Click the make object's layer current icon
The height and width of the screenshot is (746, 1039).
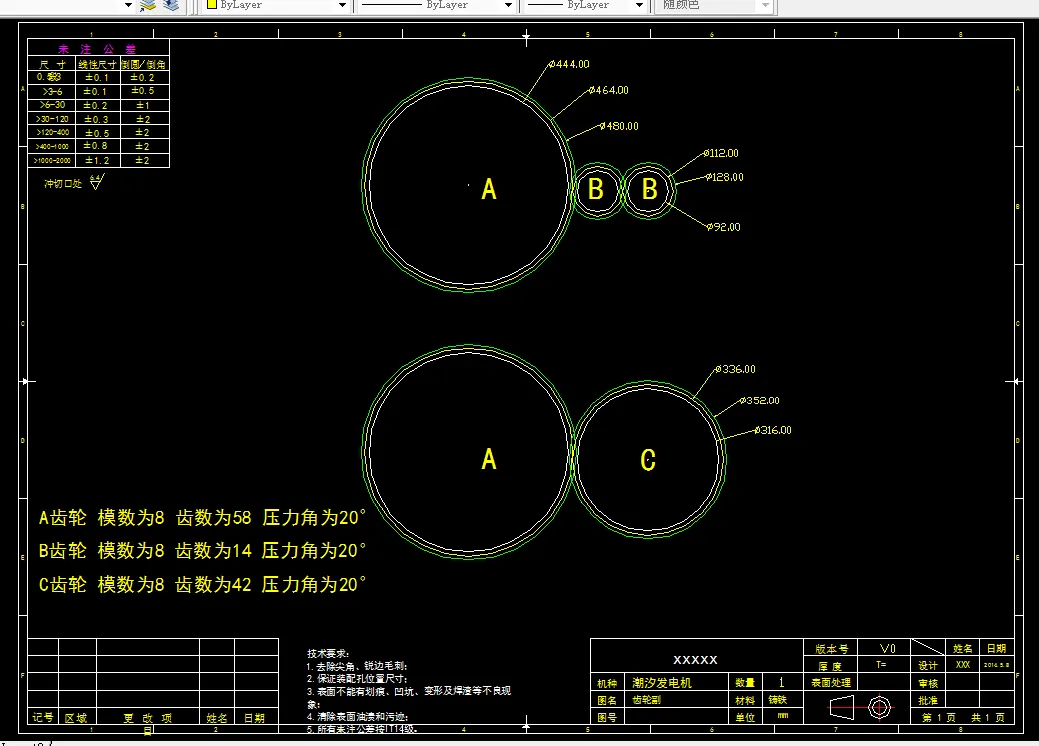(148, 5)
